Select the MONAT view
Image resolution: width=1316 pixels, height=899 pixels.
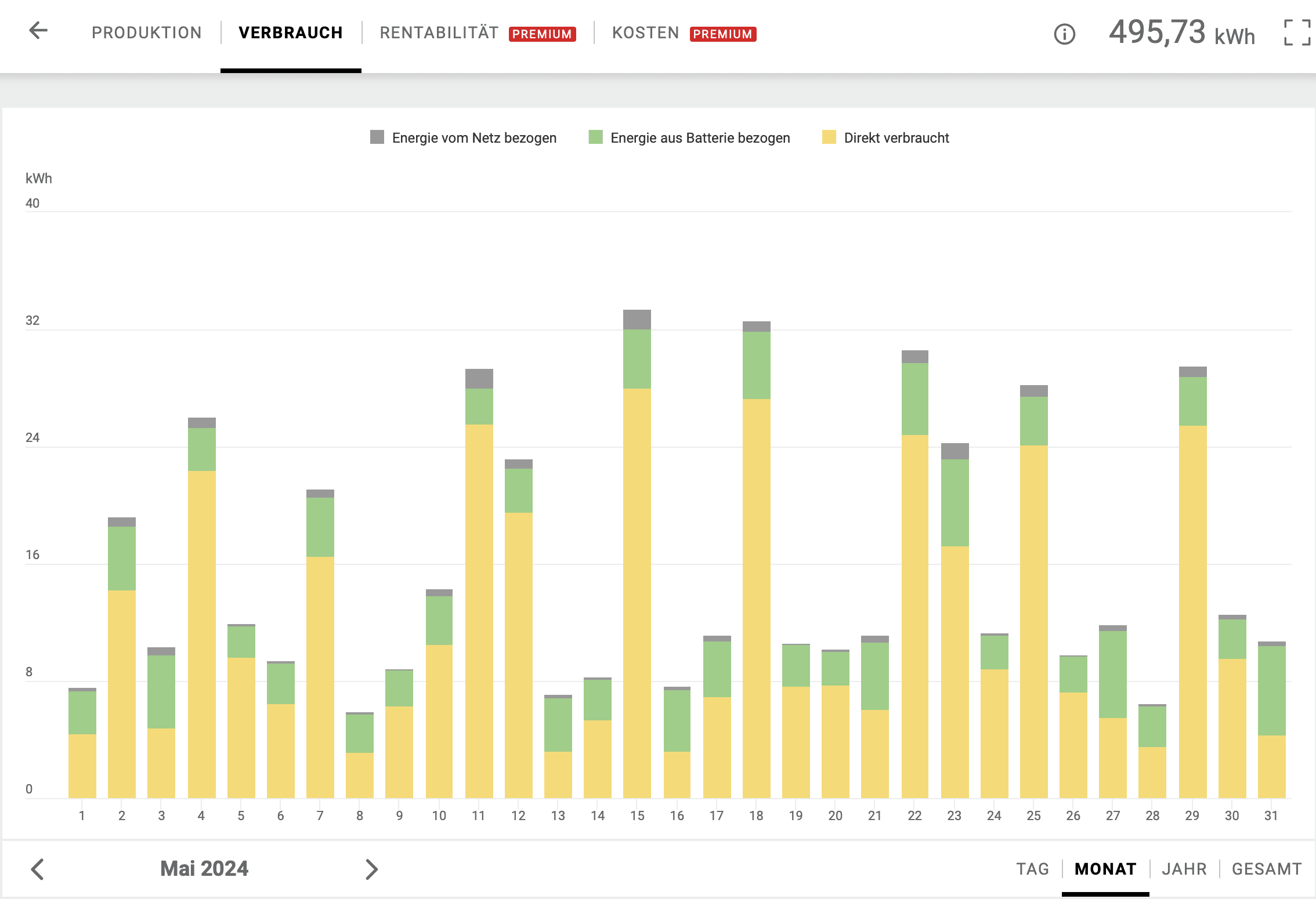pos(1105,869)
